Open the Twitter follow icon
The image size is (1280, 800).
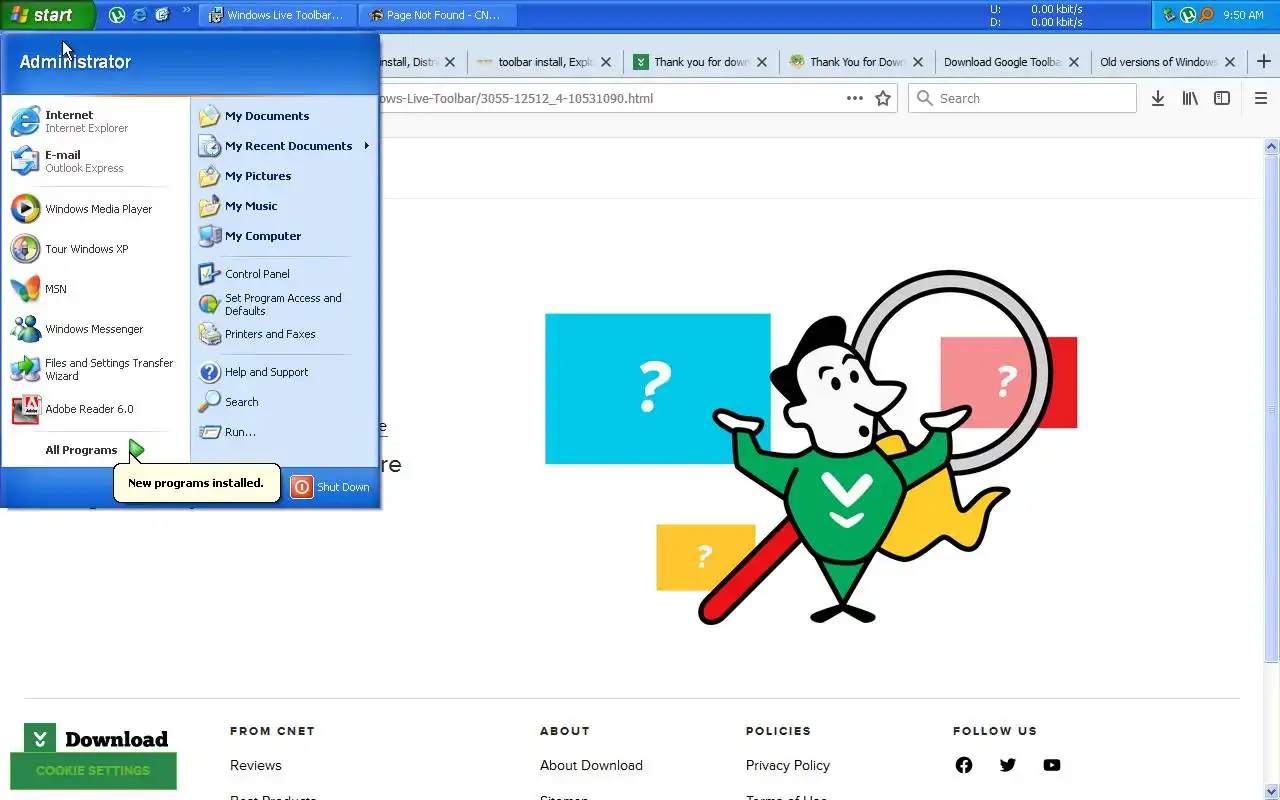(x=1008, y=765)
